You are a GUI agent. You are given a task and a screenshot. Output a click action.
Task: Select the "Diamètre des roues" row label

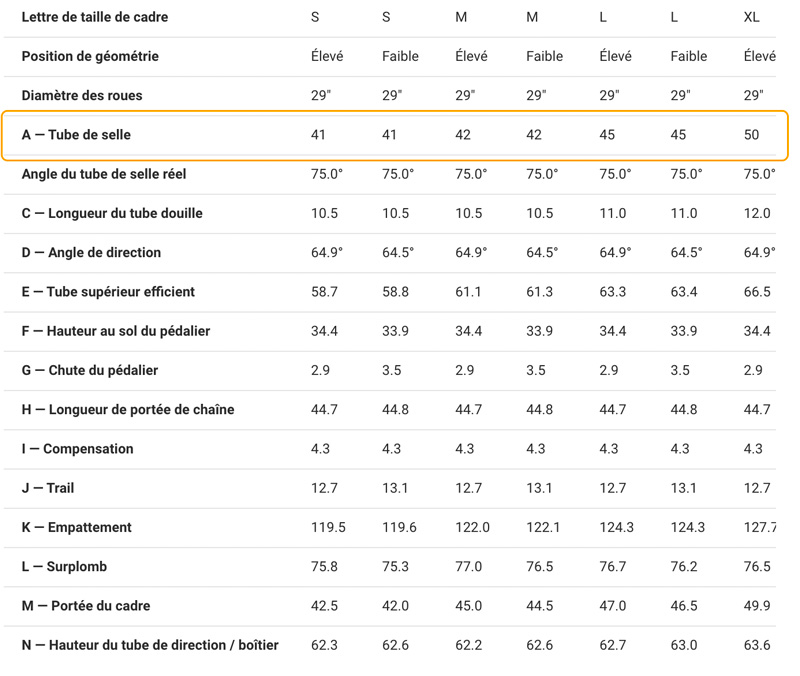coord(82,96)
